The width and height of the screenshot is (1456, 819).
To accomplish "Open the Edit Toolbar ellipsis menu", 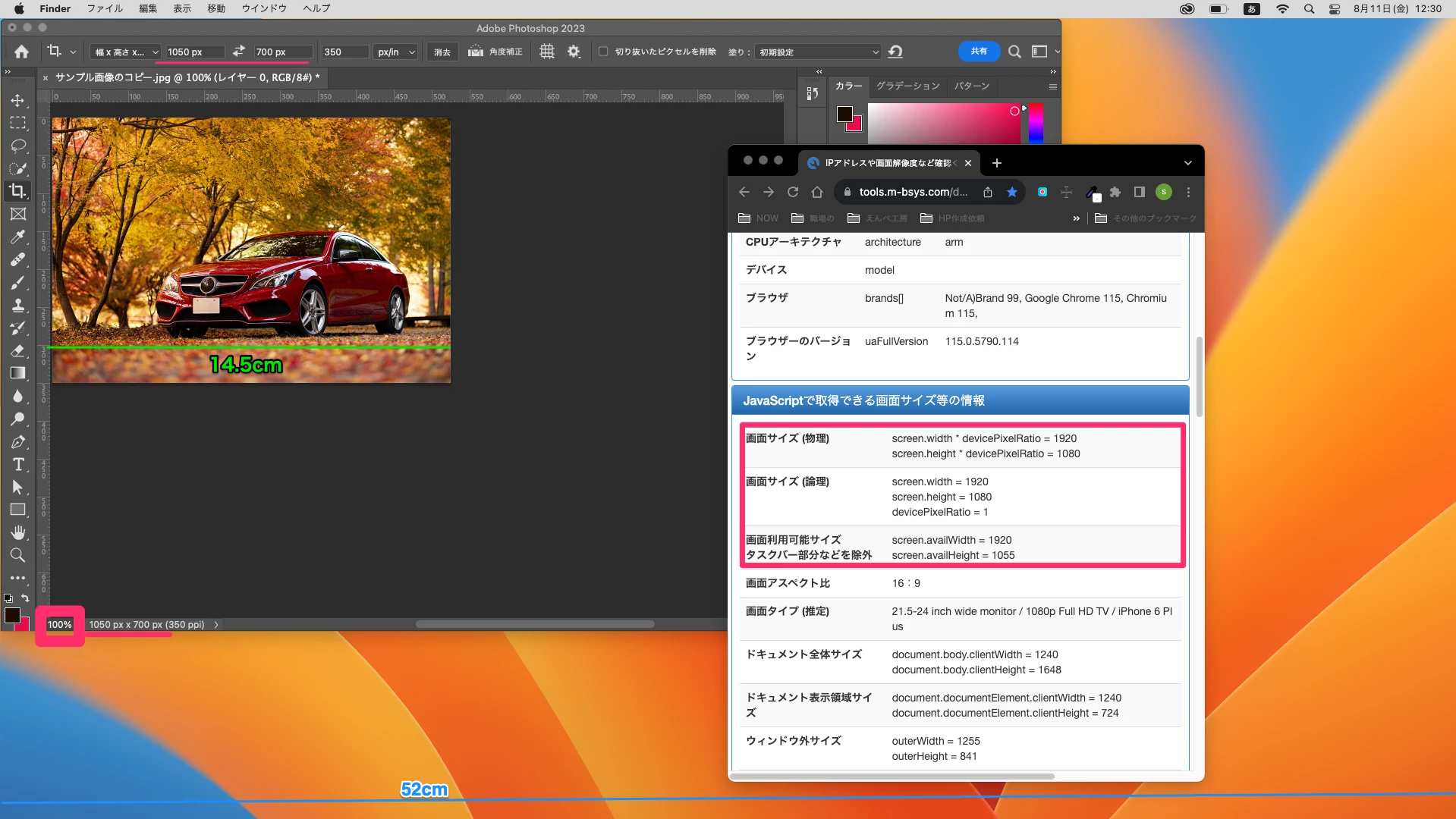I will (x=17, y=578).
